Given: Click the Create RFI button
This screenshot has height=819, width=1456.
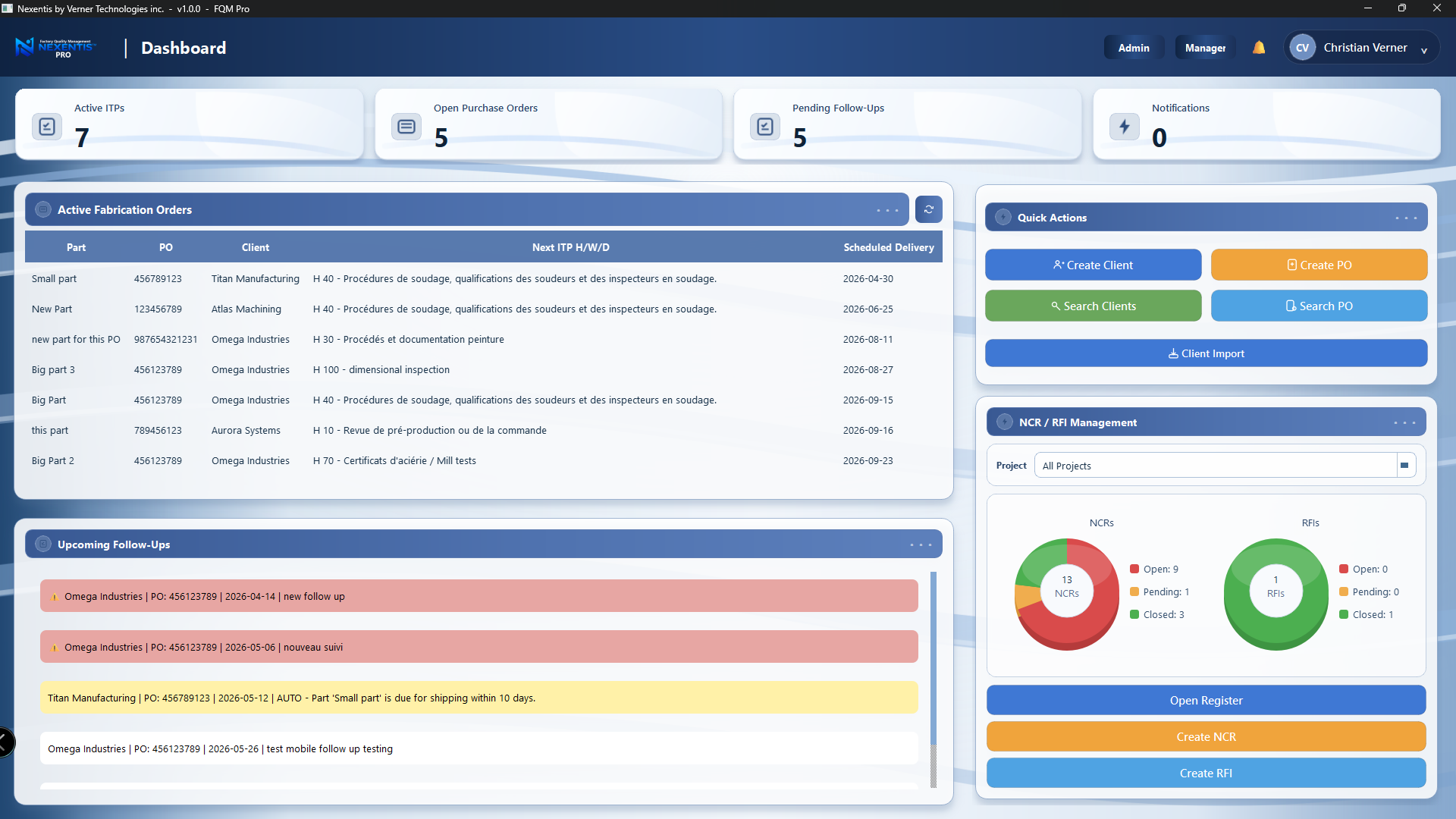Looking at the screenshot, I should pos(1206,773).
